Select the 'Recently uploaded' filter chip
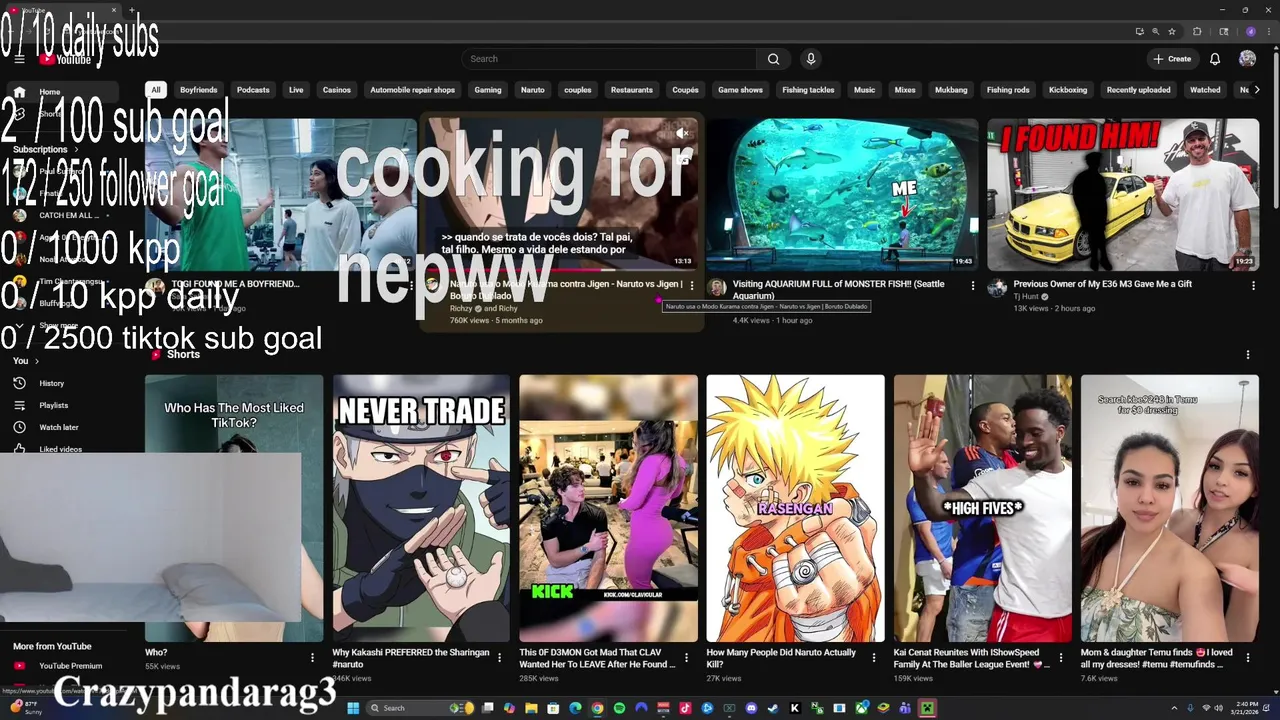Image resolution: width=1280 pixels, height=720 pixels. 1138,90
